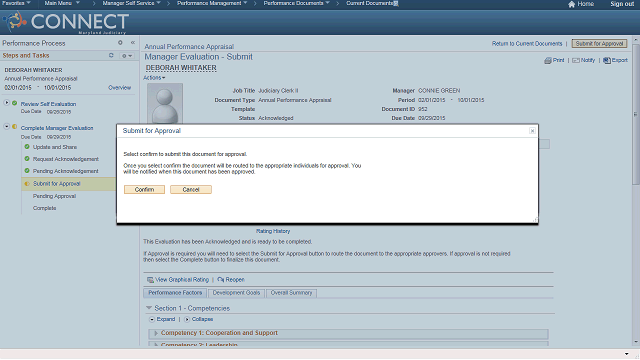
Task: Click the green check by Request Acknowledgement
Action: pyautogui.click(x=27, y=158)
